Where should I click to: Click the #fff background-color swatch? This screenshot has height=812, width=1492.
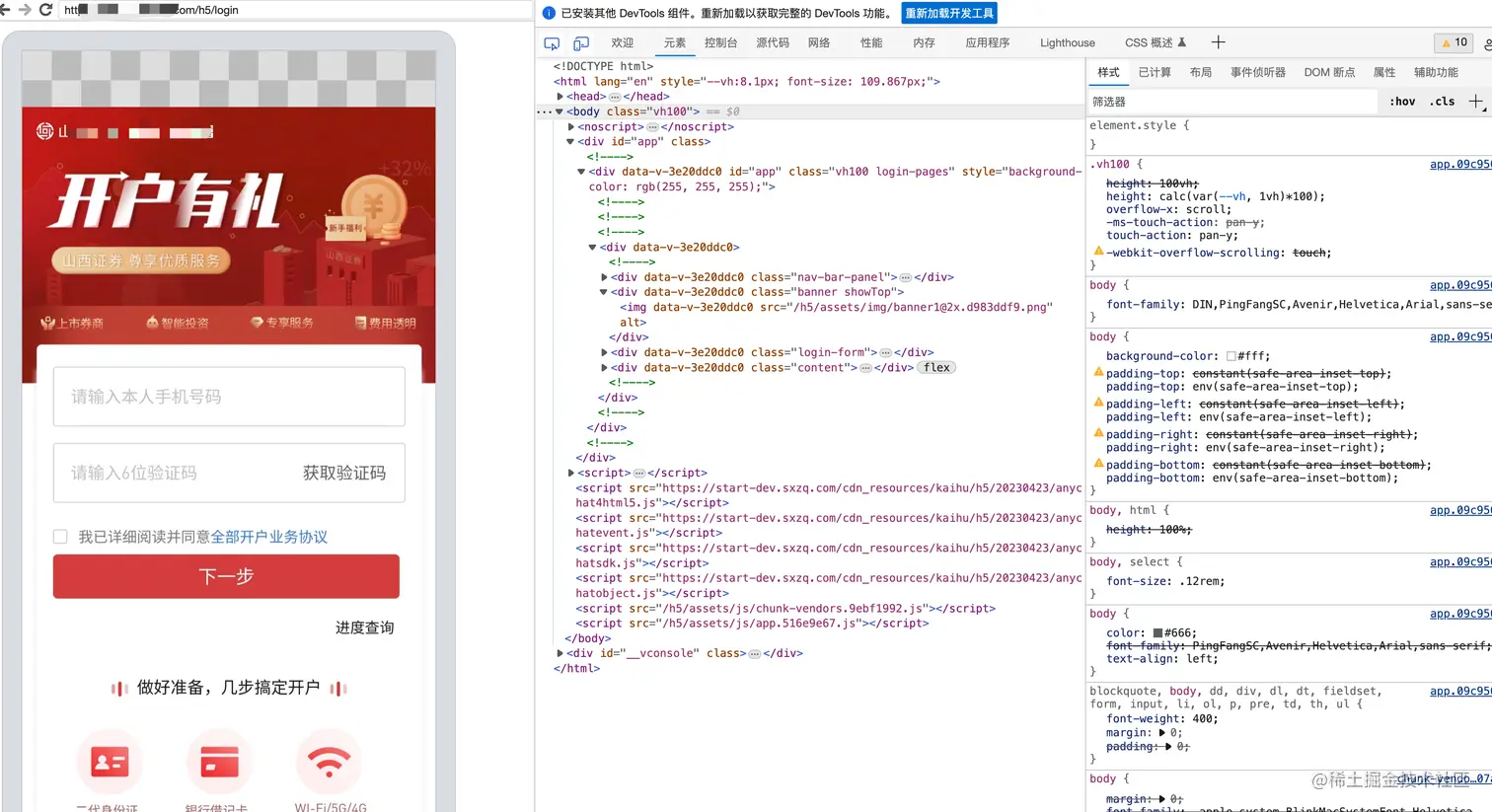(1231, 356)
